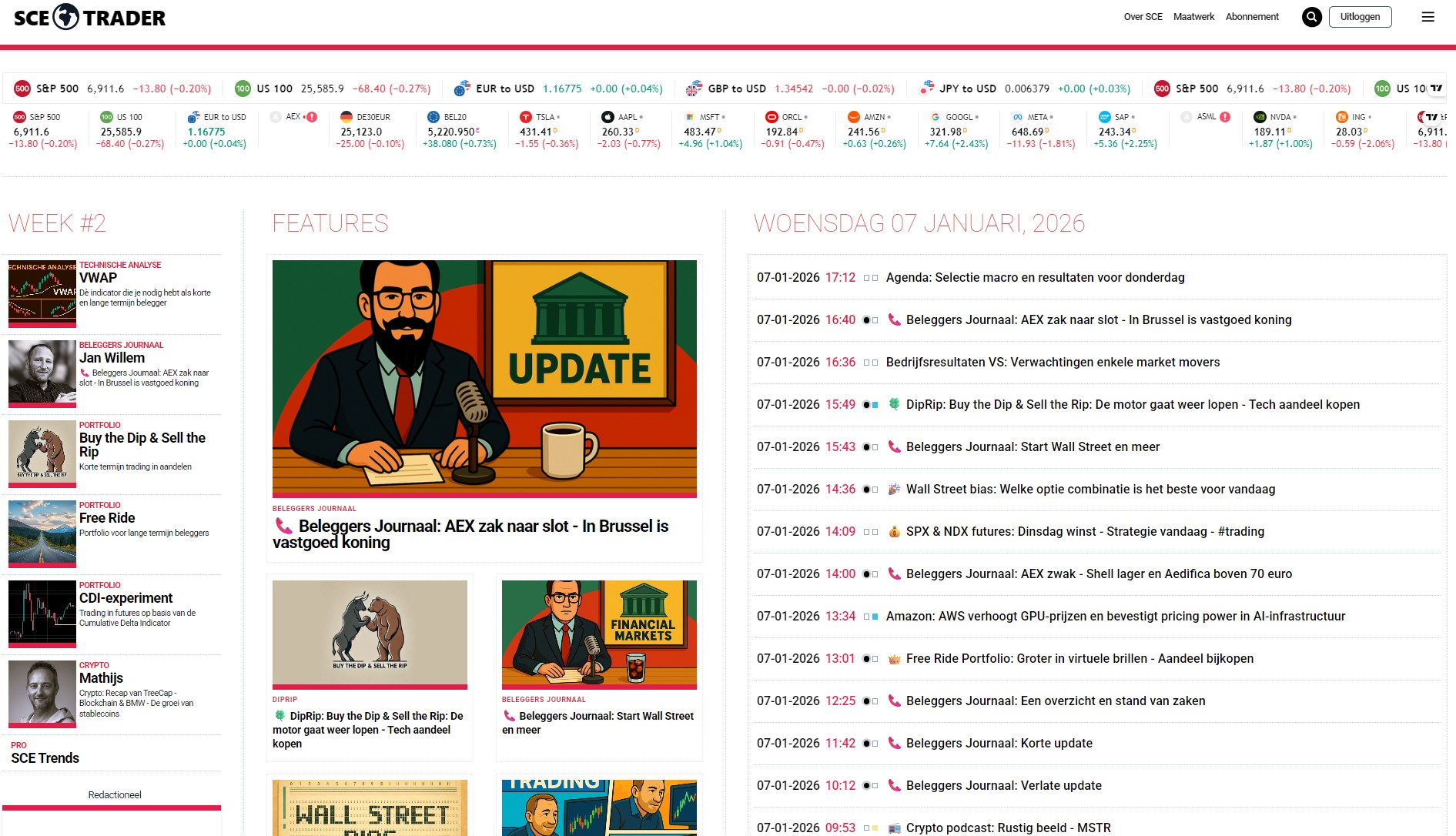
Task: Open the Financial Markets feature thumbnail
Action: (x=599, y=634)
